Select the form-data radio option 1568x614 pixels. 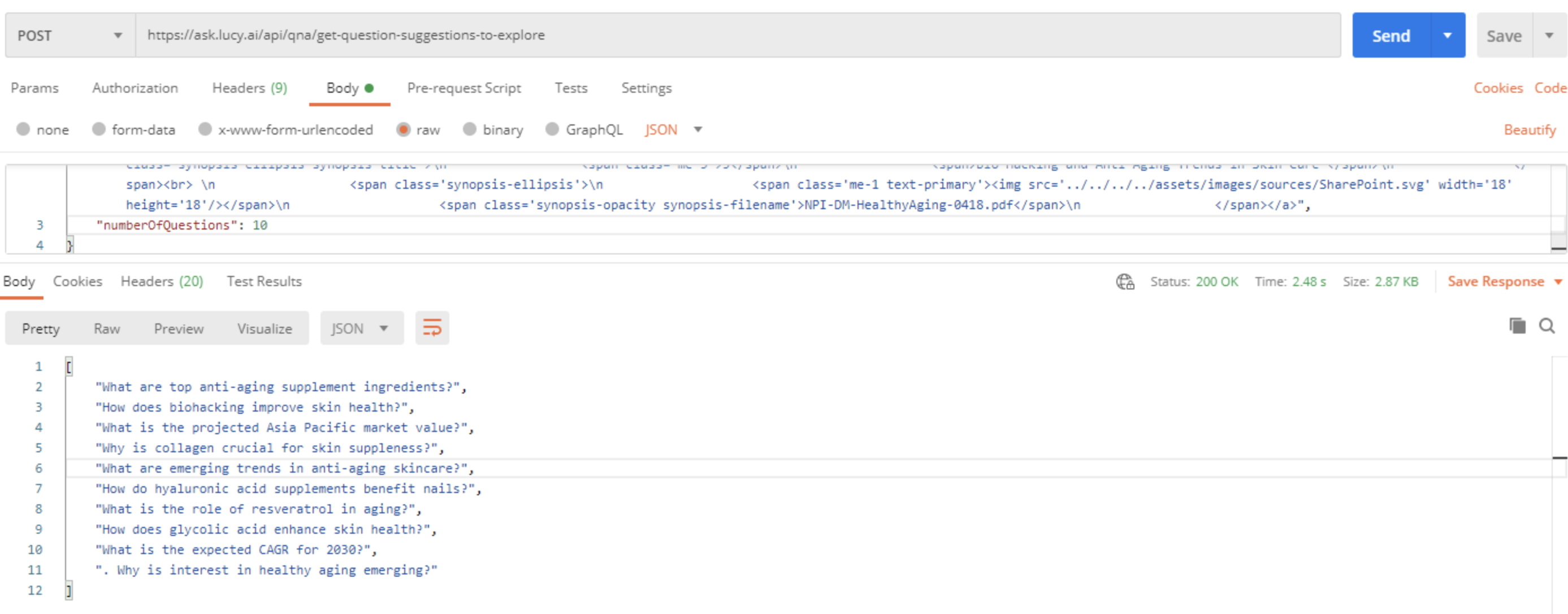coord(98,129)
